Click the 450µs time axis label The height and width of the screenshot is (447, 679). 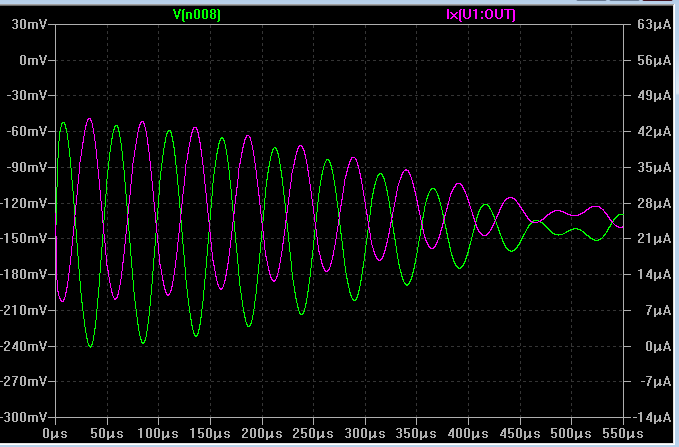click(520, 433)
